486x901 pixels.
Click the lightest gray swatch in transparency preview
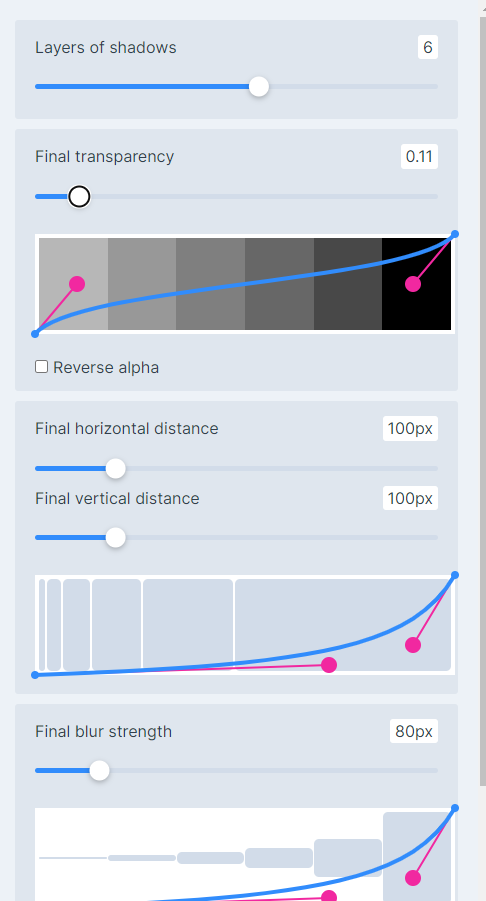74,284
